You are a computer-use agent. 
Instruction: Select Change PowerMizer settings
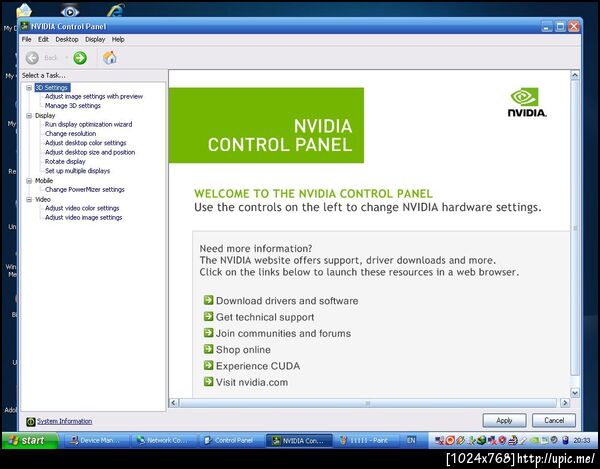[x=85, y=189]
